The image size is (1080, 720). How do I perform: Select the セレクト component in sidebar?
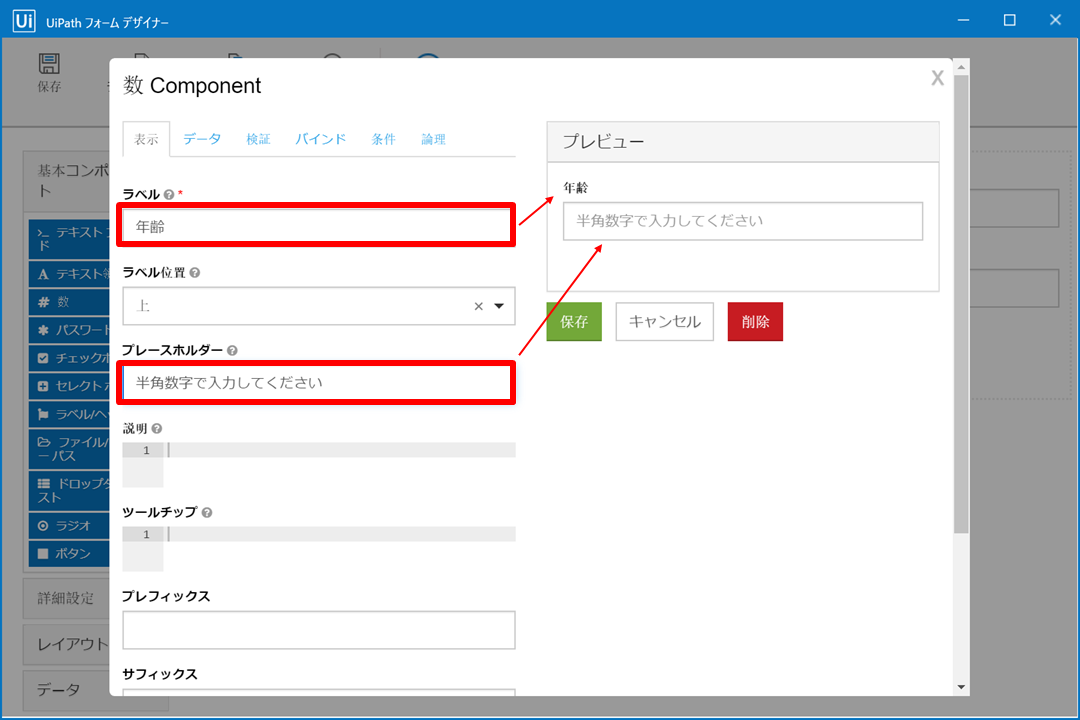pos(70,386)
